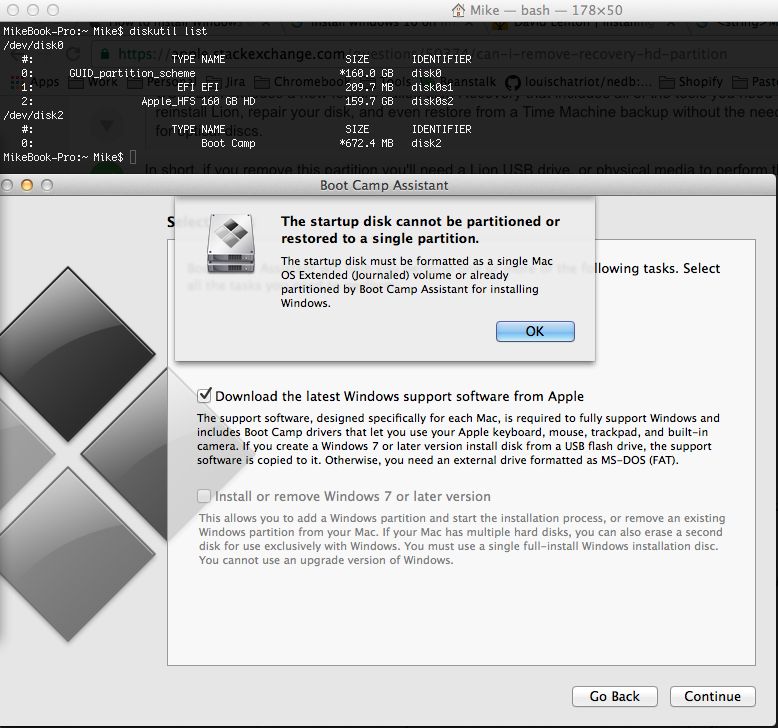
Task: Click the home icon in Terminal title bar
Action: pyautogui.click(x=458, y=10)
